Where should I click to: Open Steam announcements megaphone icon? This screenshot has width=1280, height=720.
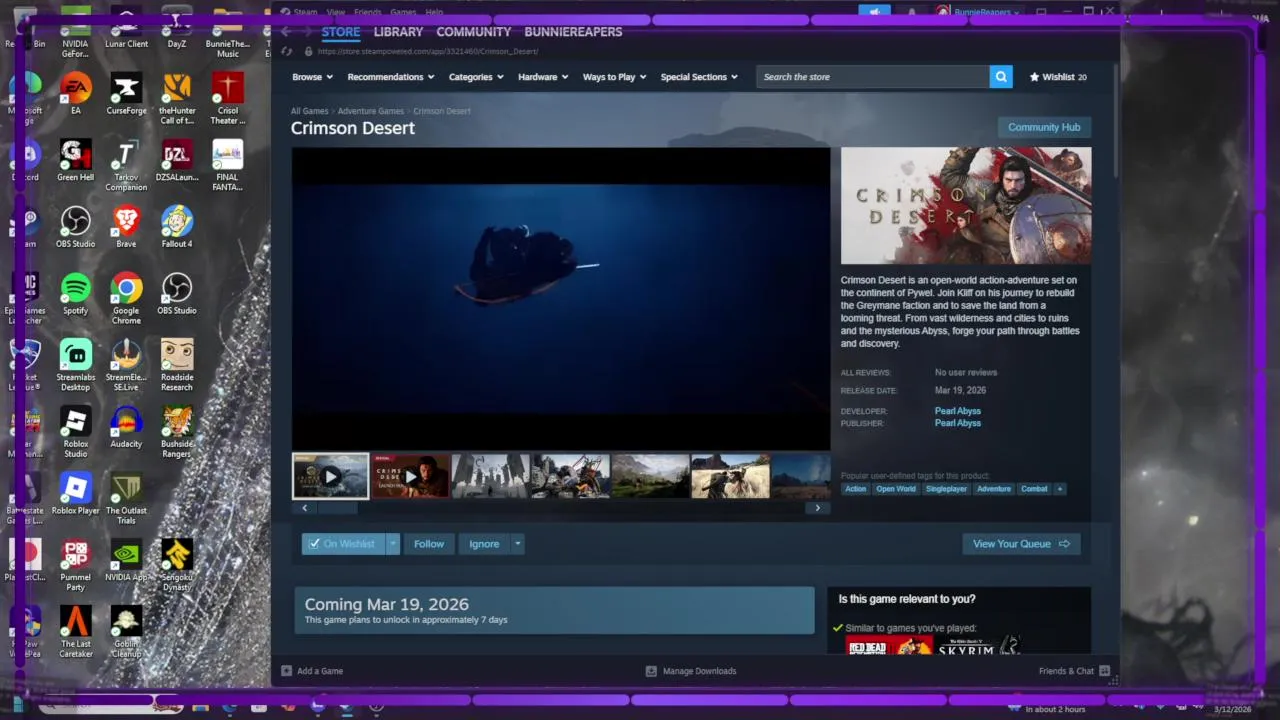[x=875, y=12]
